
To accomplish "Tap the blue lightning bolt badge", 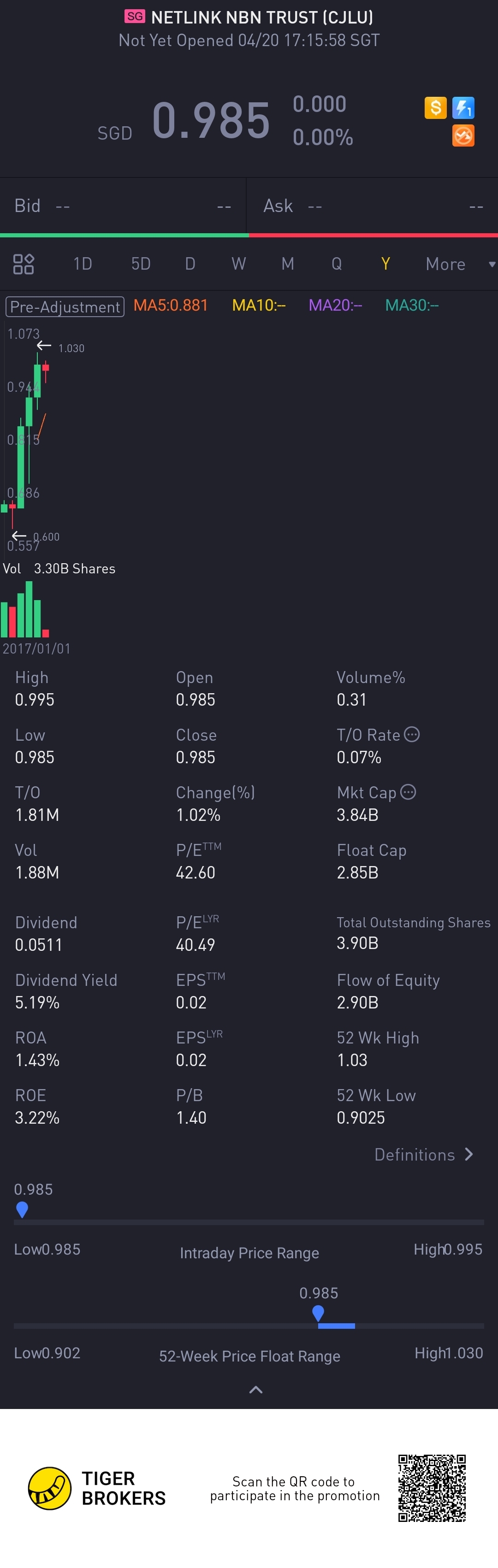I will 463,108.
